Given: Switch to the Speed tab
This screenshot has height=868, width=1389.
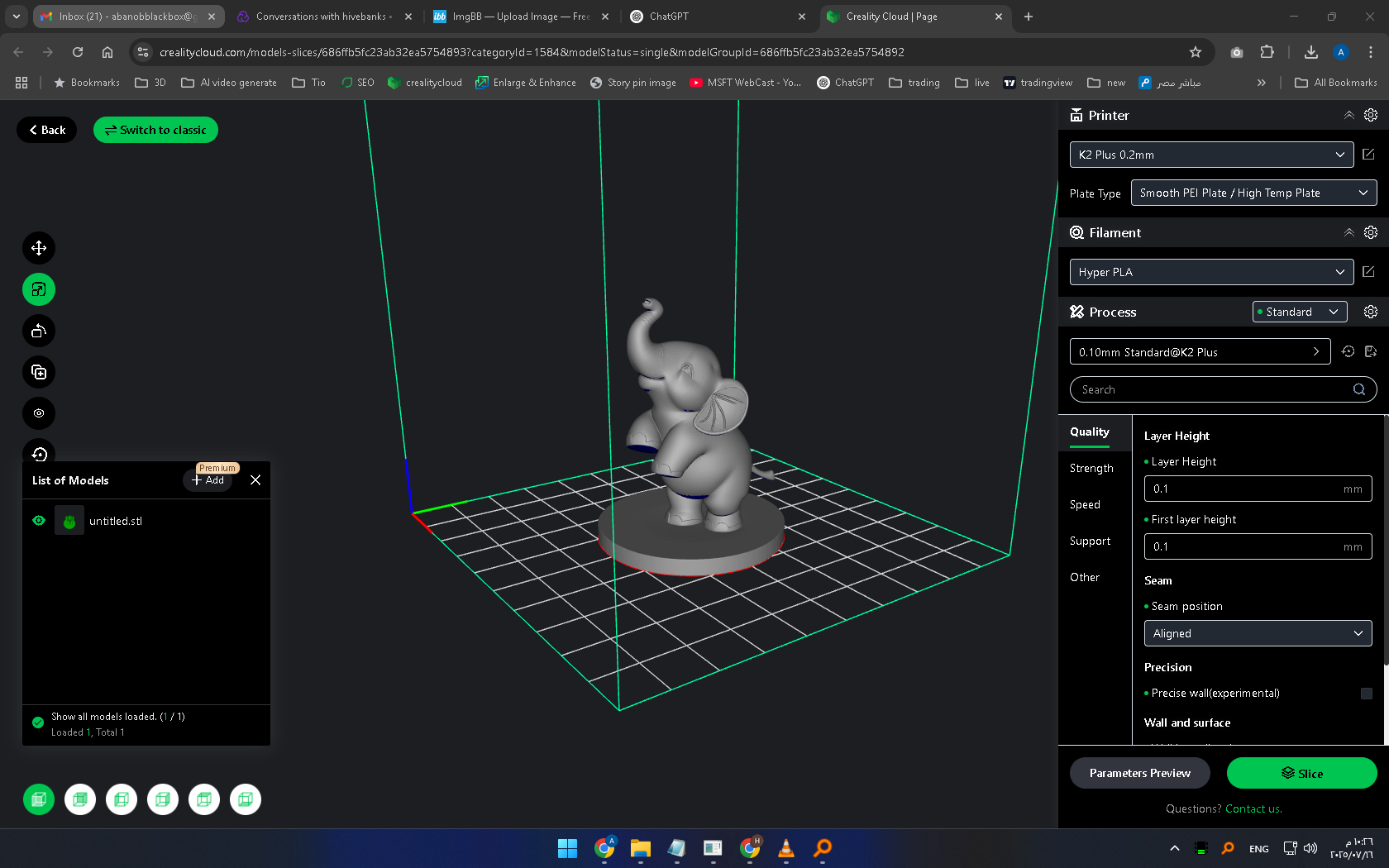Looking at the screenshot, I should [x=1085, y=504].
